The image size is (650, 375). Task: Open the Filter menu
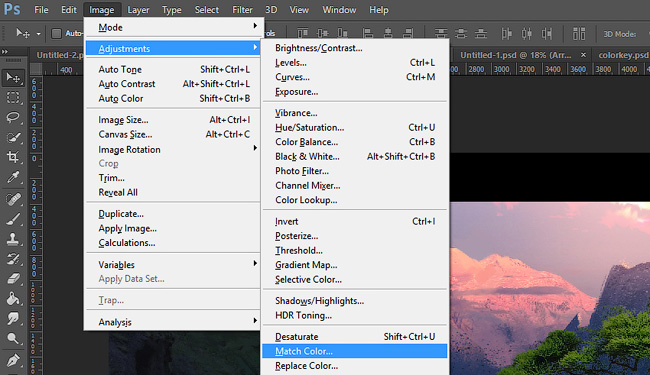(x=242, y=10)
